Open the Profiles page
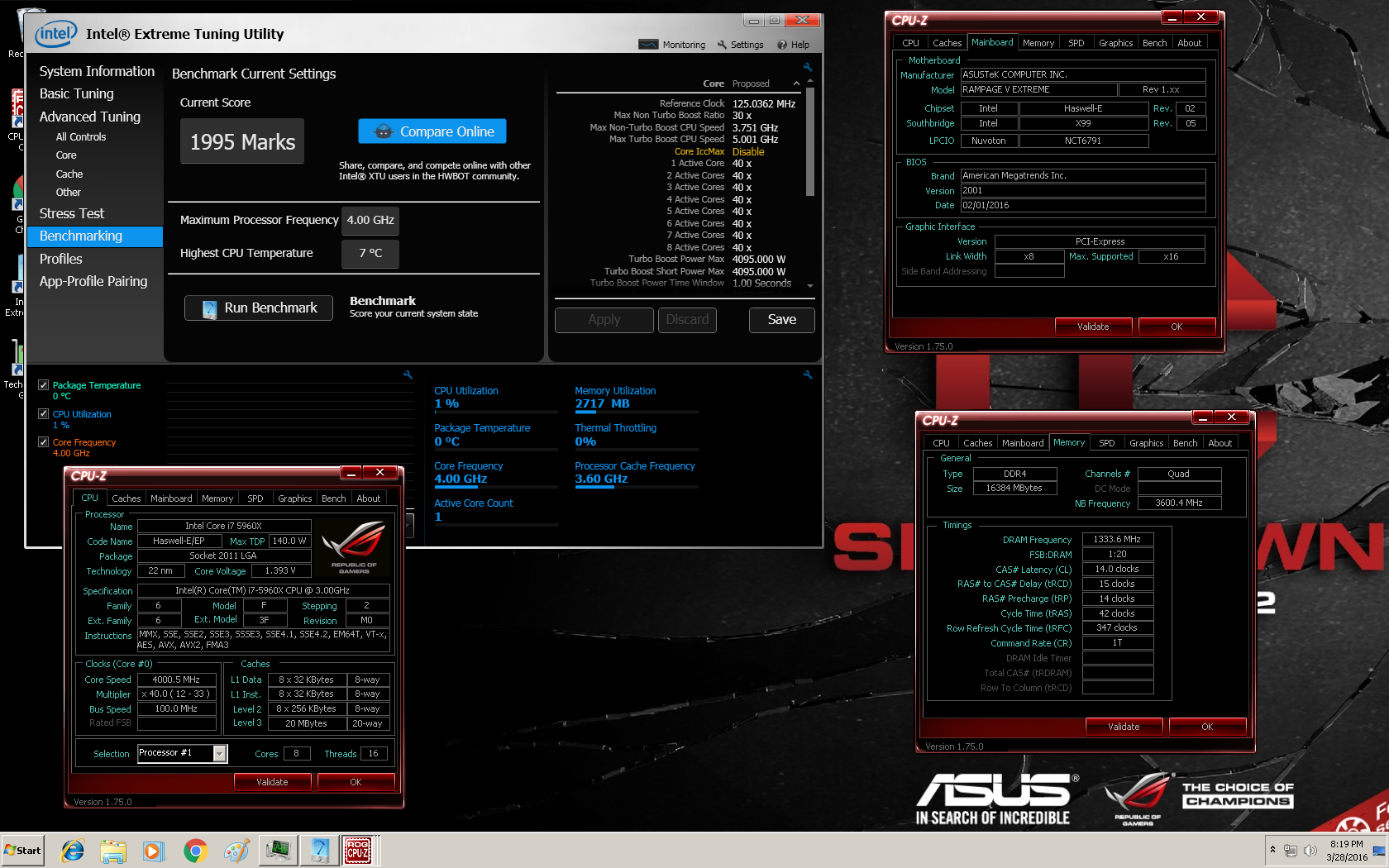 tap(61, 259)
